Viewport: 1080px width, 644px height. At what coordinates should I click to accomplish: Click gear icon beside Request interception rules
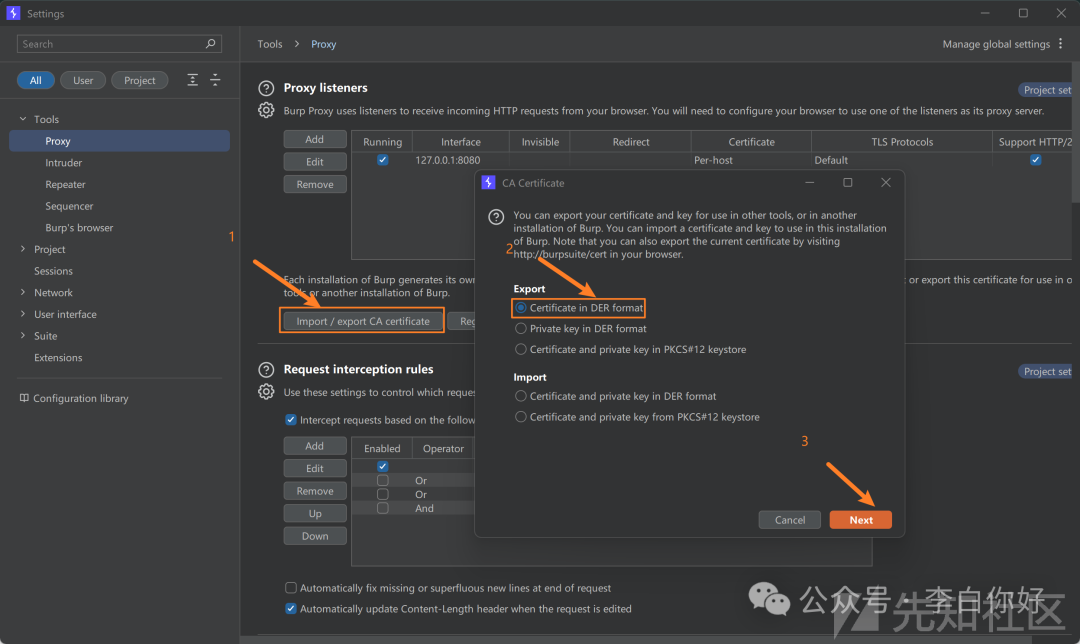point(266,392)
